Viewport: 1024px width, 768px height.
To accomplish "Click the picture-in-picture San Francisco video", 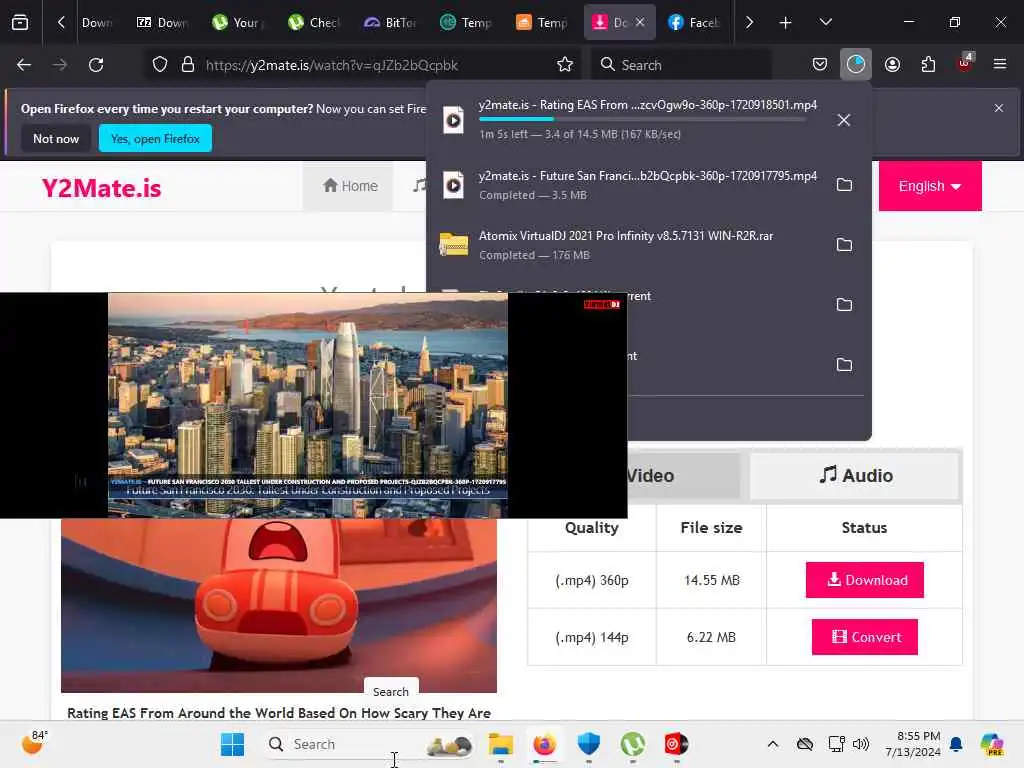I will click(x=313, y=405).
